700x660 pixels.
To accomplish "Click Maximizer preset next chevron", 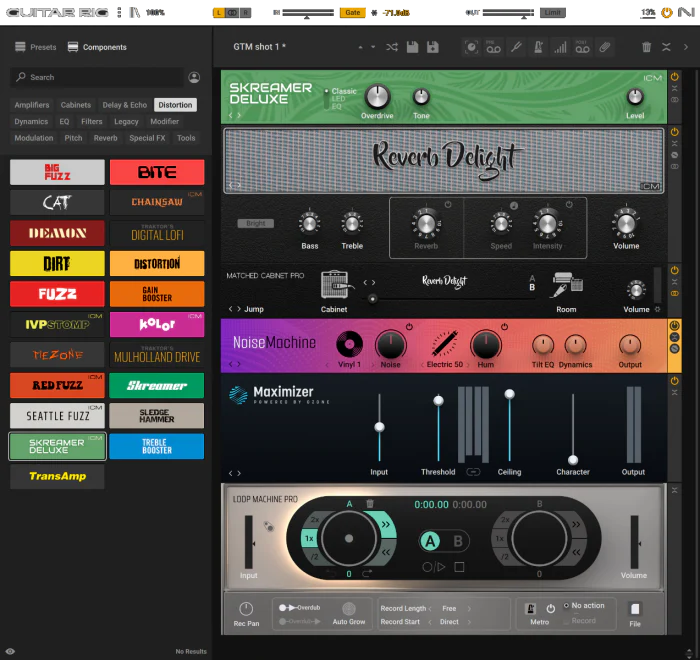I will tap(239, 473).
